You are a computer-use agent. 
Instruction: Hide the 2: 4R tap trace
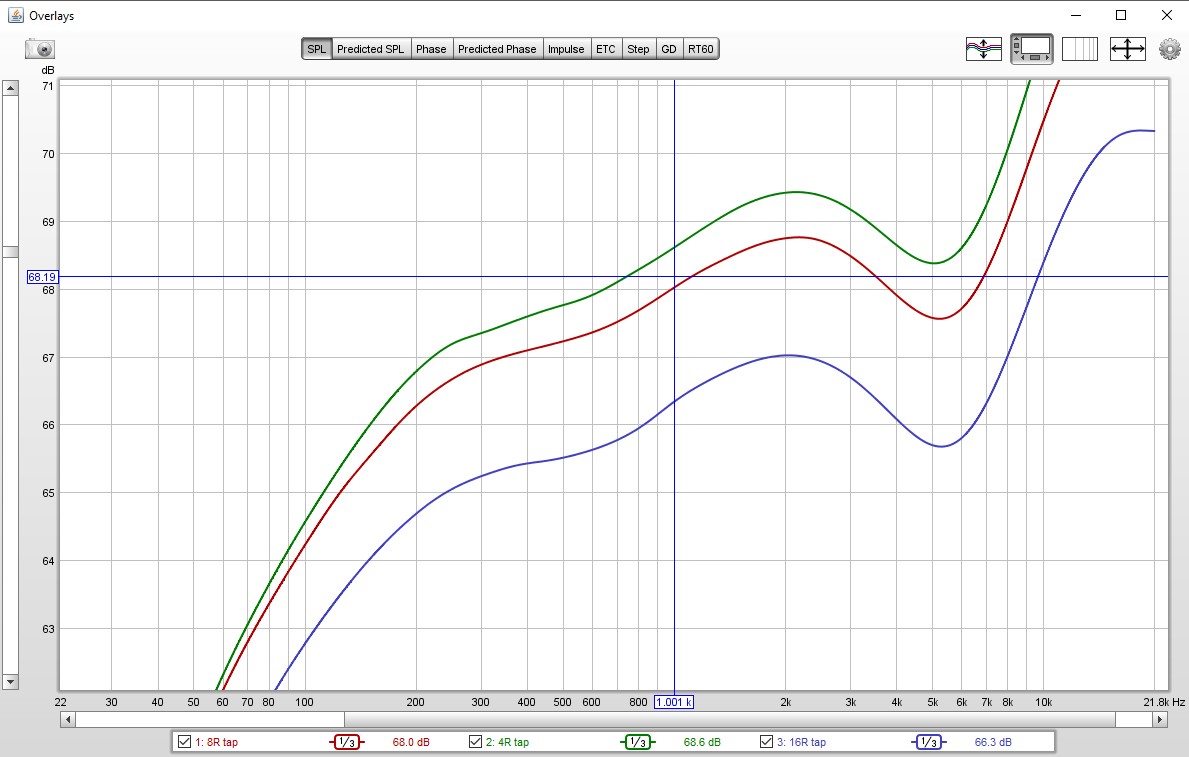point(476,742)
